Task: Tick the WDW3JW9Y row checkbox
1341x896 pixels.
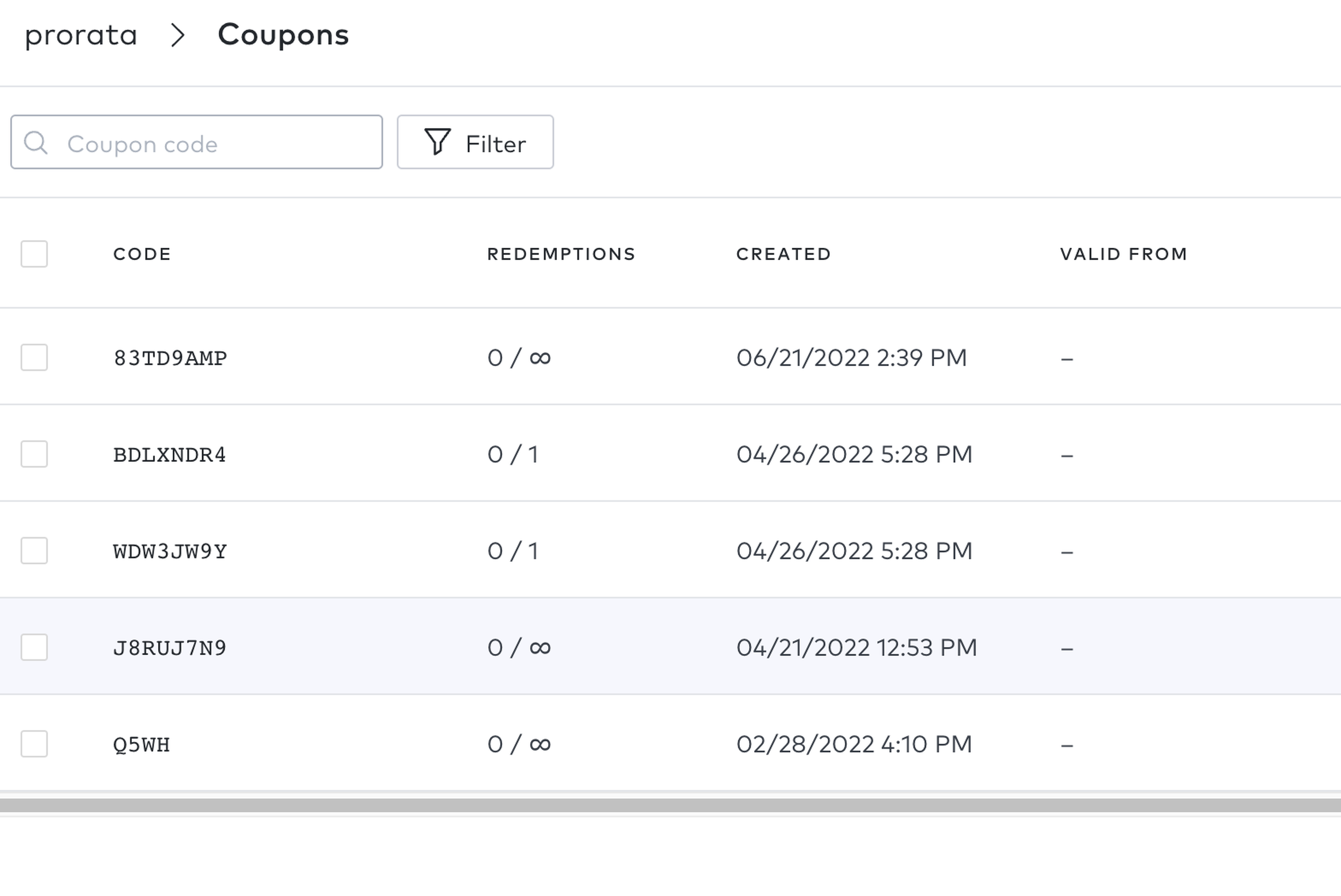Action: pyautogui.click(x=34, y=551)
